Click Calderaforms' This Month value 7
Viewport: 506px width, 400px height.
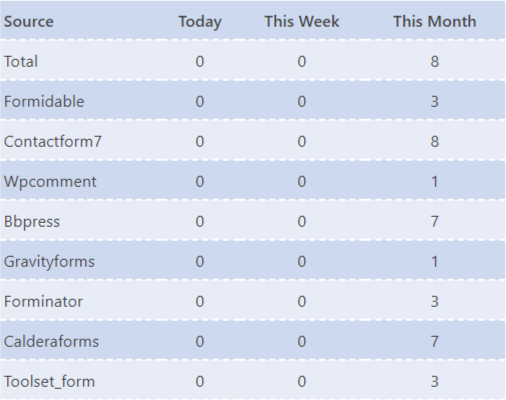(x=434, y=342)
